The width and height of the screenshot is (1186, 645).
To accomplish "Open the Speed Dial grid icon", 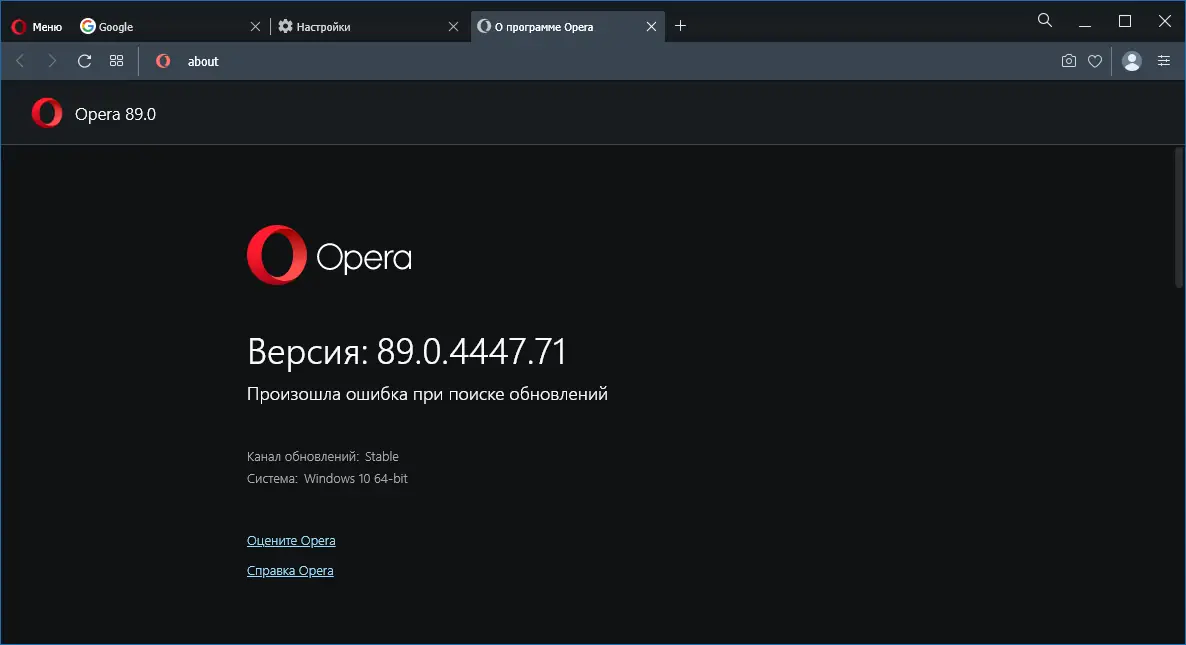I will tap(116, 60).
